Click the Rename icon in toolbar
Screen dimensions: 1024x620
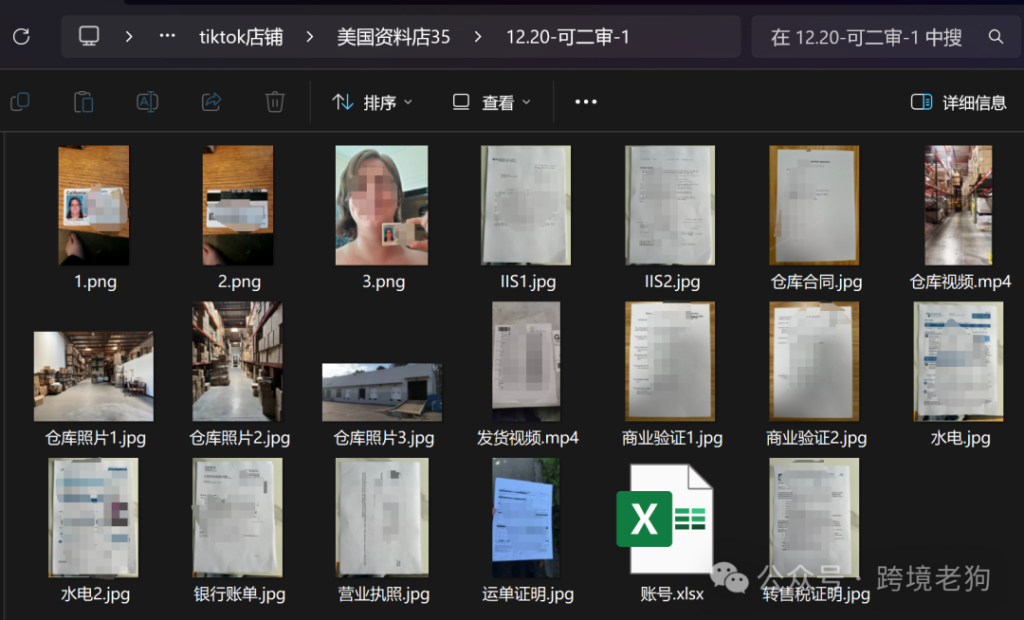[x=147, y=102]
